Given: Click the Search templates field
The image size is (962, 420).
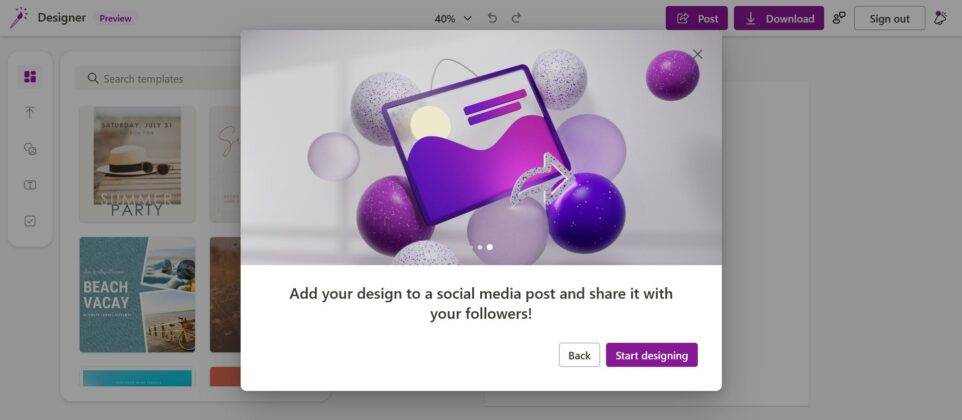Looking at the screenshot, I should click(x=158, y=78).
